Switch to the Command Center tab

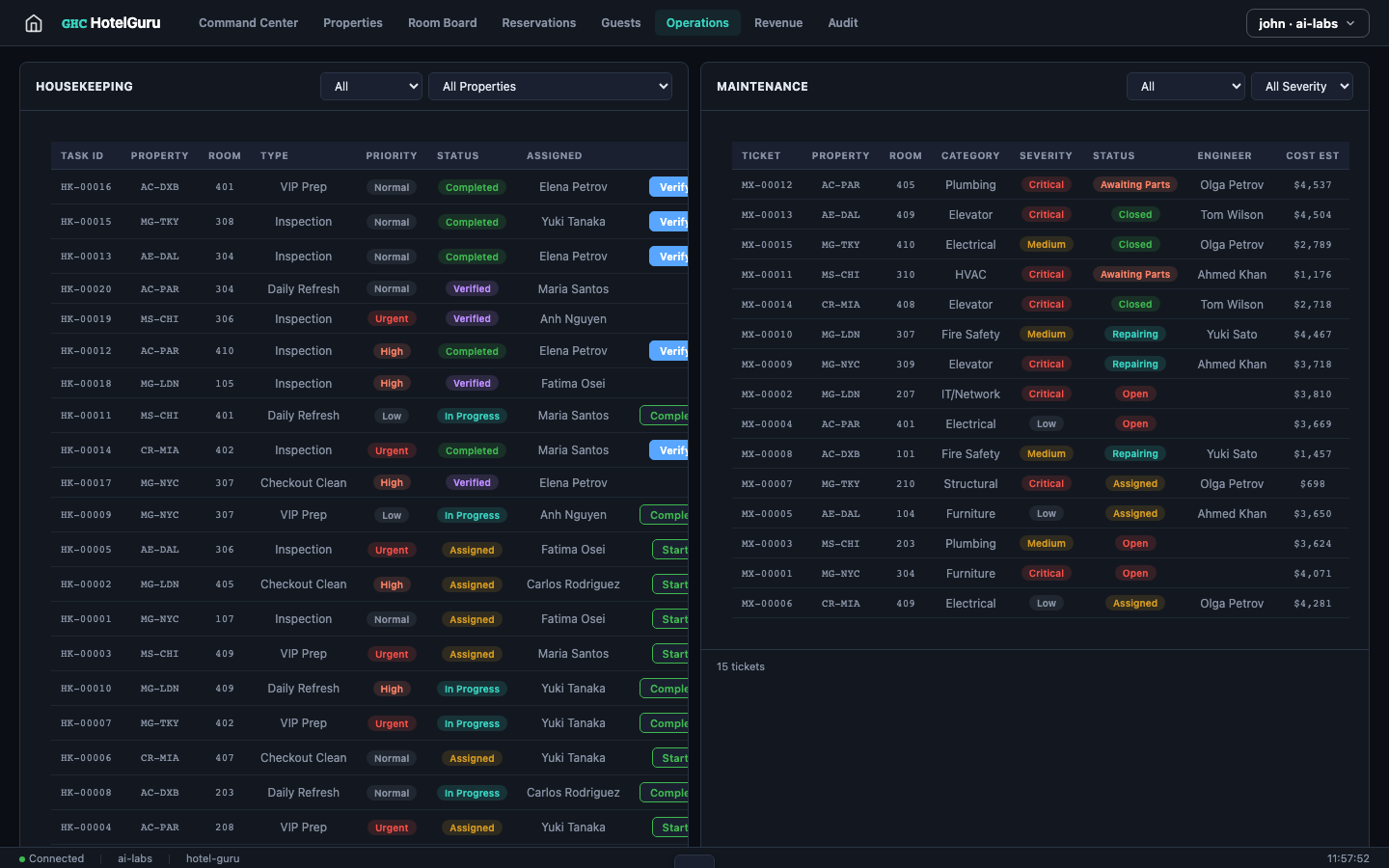tap(248, 22)
